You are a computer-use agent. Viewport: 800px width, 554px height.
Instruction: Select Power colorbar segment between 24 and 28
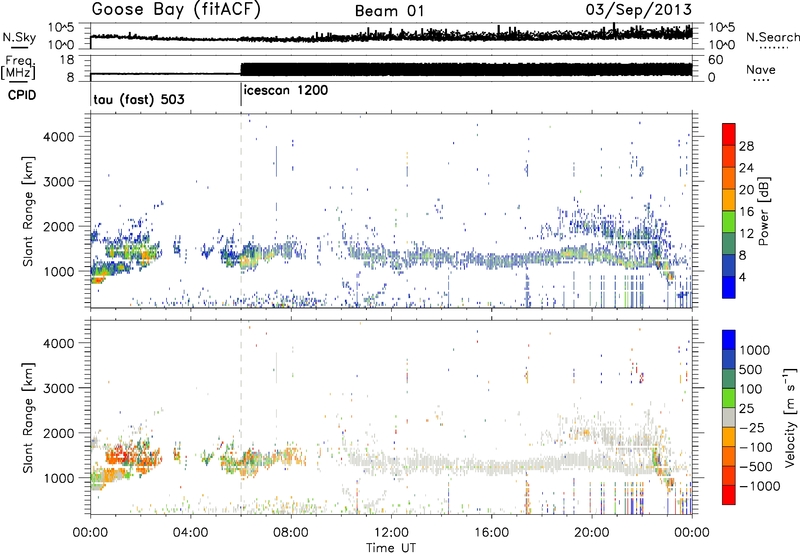[x=729, y=157]
